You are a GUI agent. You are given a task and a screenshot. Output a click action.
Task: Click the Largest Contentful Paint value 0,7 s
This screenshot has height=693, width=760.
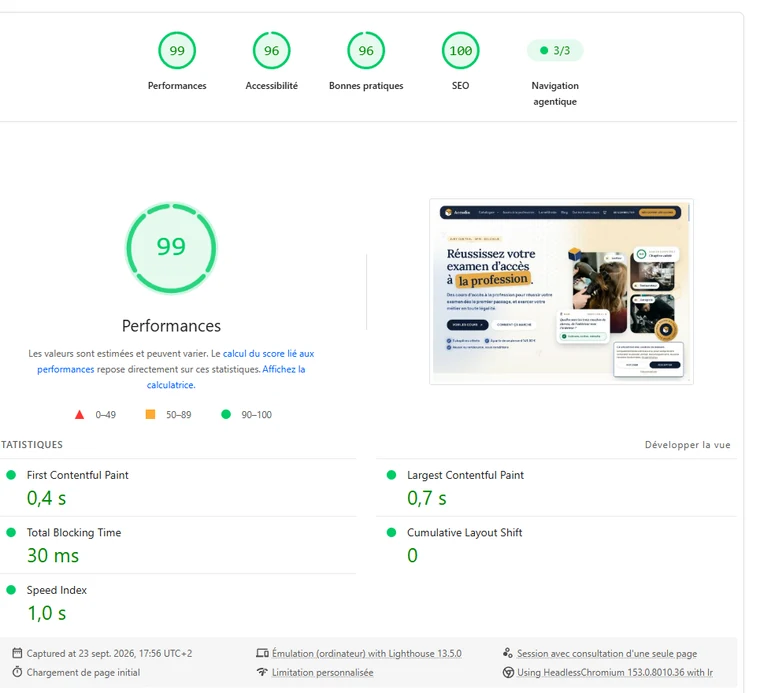coord(427,498)
